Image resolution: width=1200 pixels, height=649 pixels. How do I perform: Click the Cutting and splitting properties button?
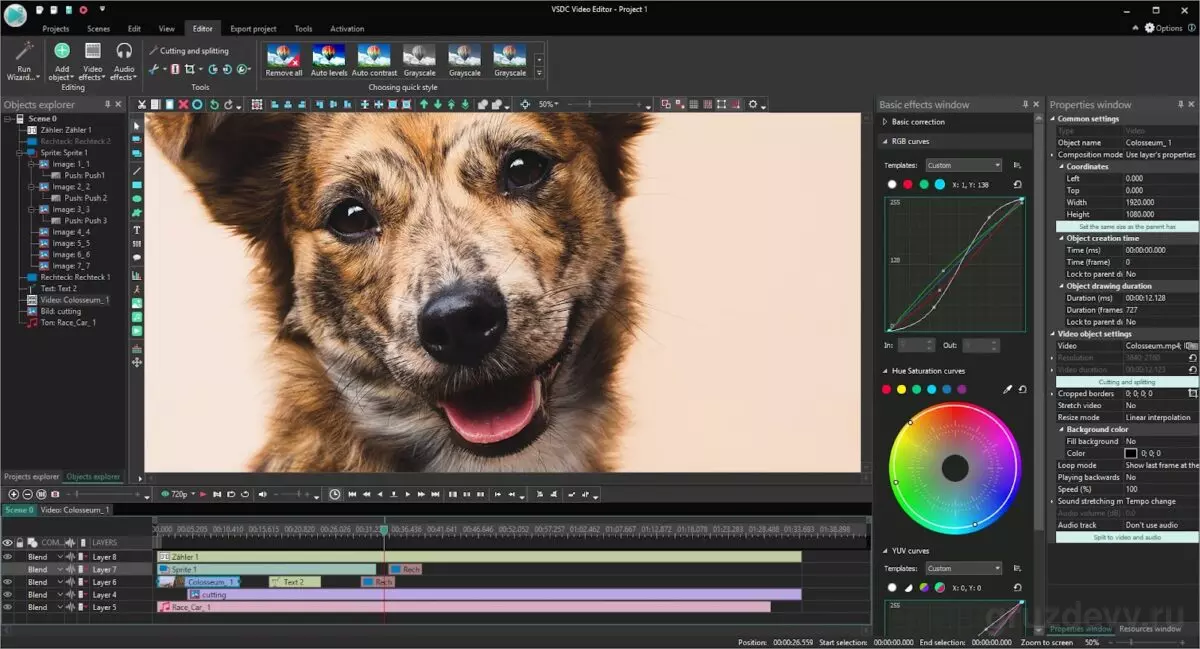pyautogui.click(x=1126, y=382)
